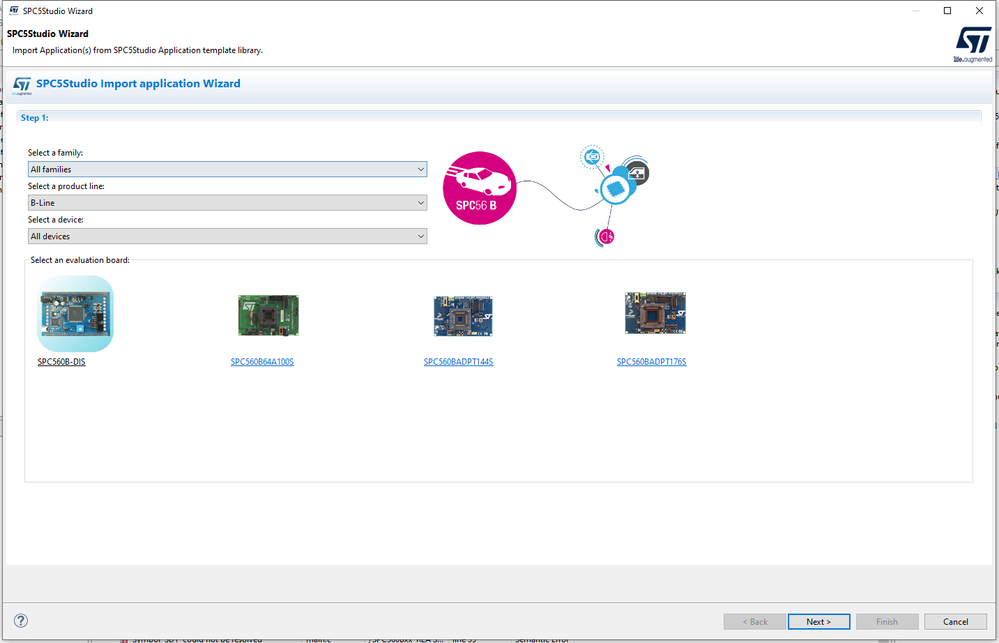Open the SPC560BADPT176S link
Viewport: 999px width, 643px height.
pyautogui.click(x=651, y=362)
